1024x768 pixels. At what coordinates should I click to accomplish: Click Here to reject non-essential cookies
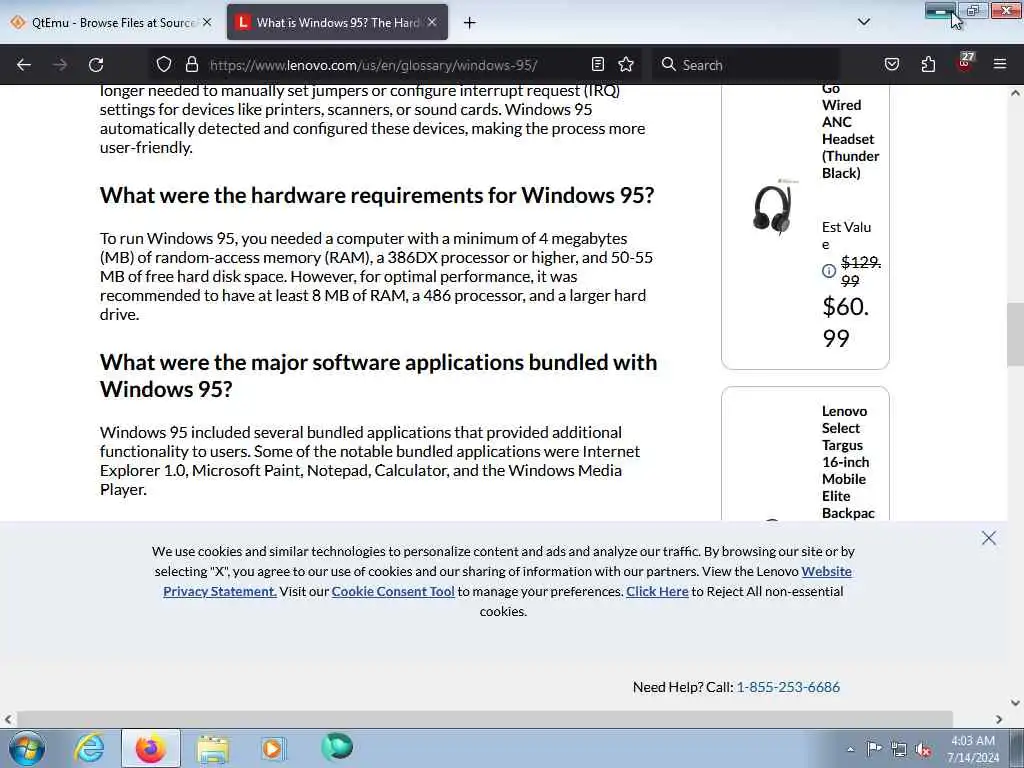coord(657,591)
